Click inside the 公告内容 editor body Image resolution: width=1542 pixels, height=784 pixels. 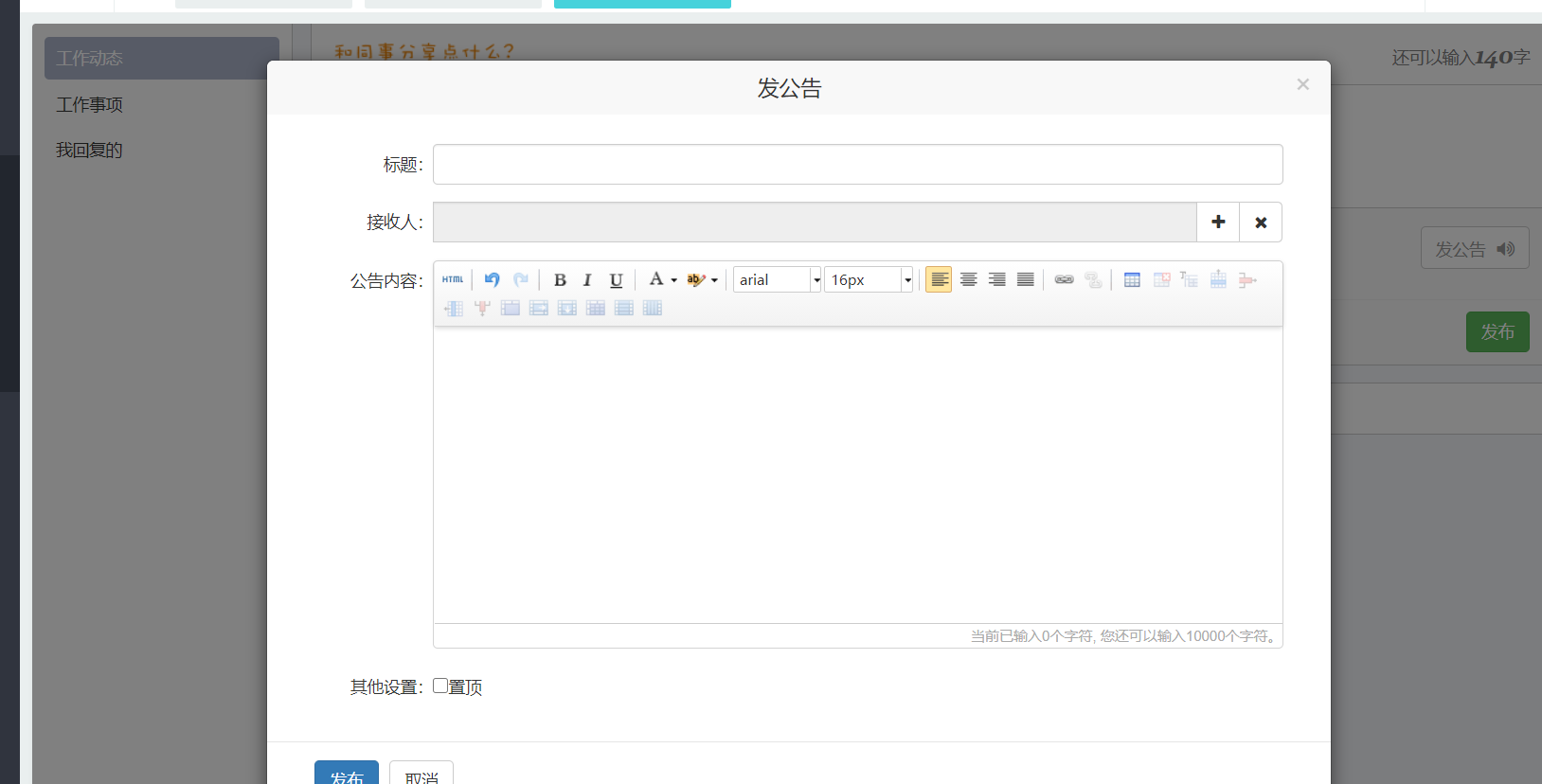(x=858, y=474)
